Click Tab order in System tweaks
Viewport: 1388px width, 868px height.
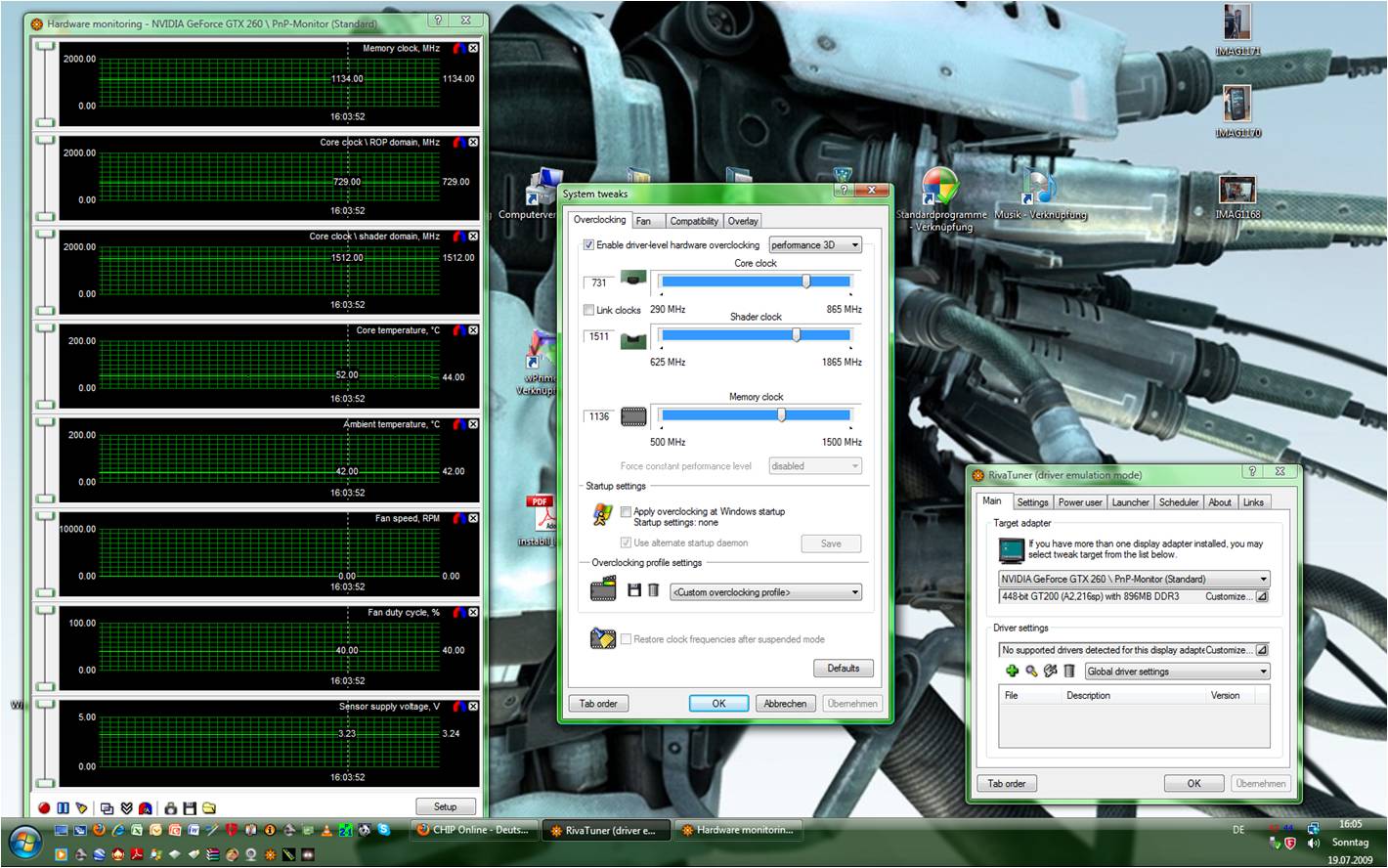tap(598, 704)
